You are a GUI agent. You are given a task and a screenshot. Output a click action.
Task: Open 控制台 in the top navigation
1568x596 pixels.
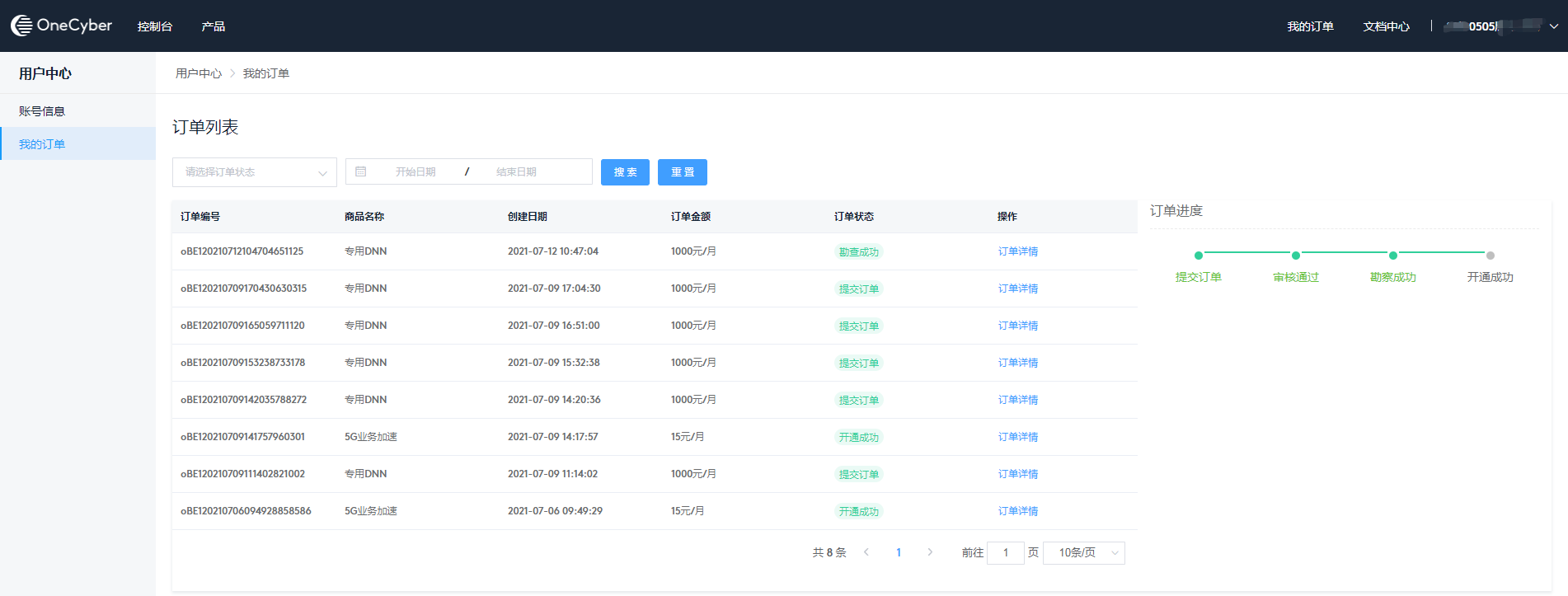[x=155, y=26]
